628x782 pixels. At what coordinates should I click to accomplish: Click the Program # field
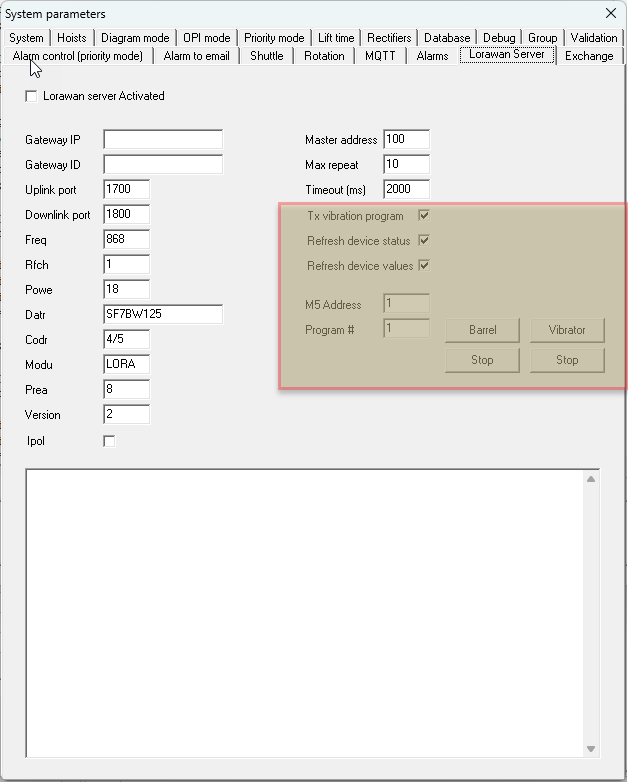pos(407,328)
